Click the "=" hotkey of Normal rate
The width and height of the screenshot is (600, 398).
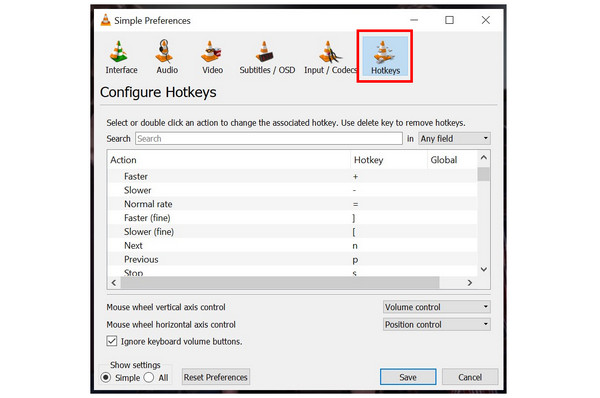point(355,204)
